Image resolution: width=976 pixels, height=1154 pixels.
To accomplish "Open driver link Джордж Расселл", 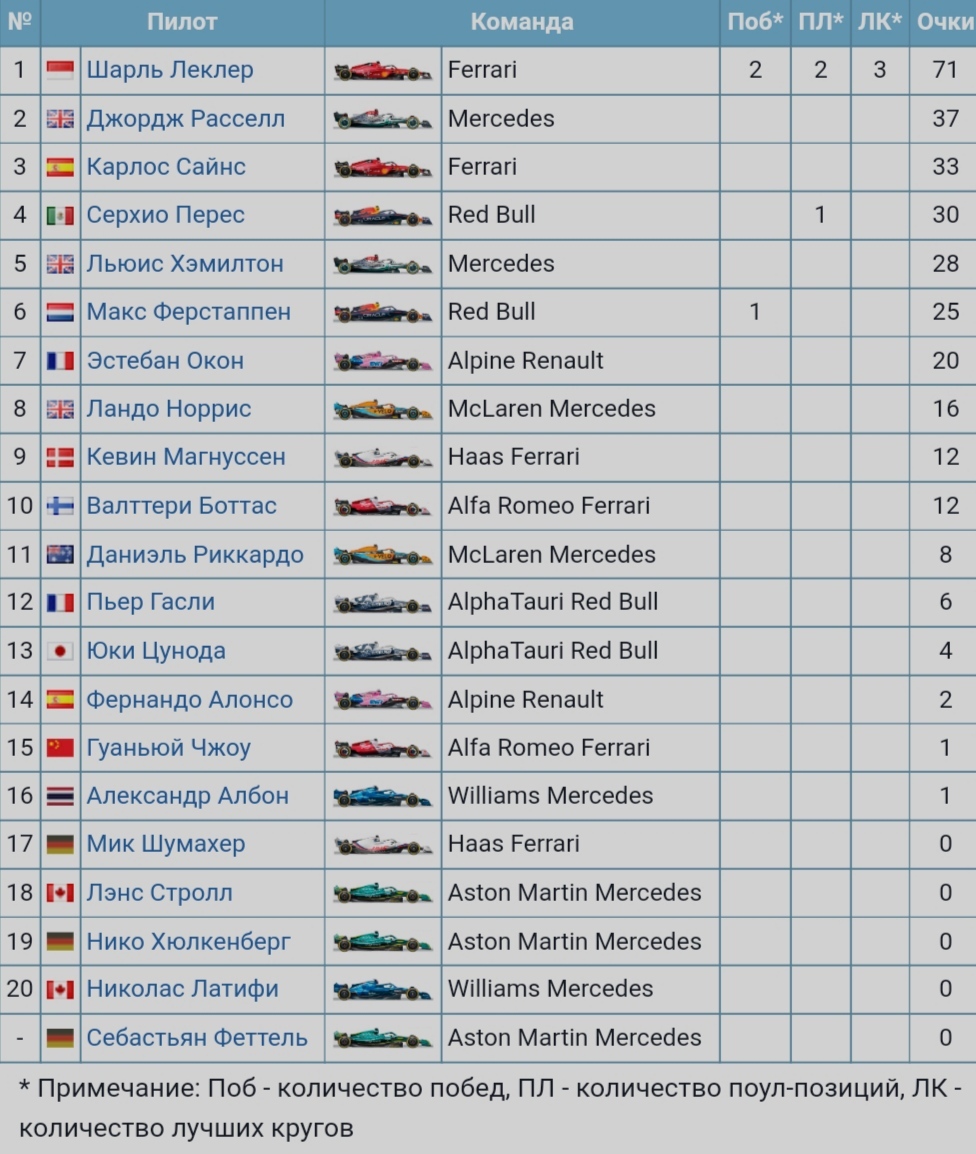I will click(x=185, y=118).
